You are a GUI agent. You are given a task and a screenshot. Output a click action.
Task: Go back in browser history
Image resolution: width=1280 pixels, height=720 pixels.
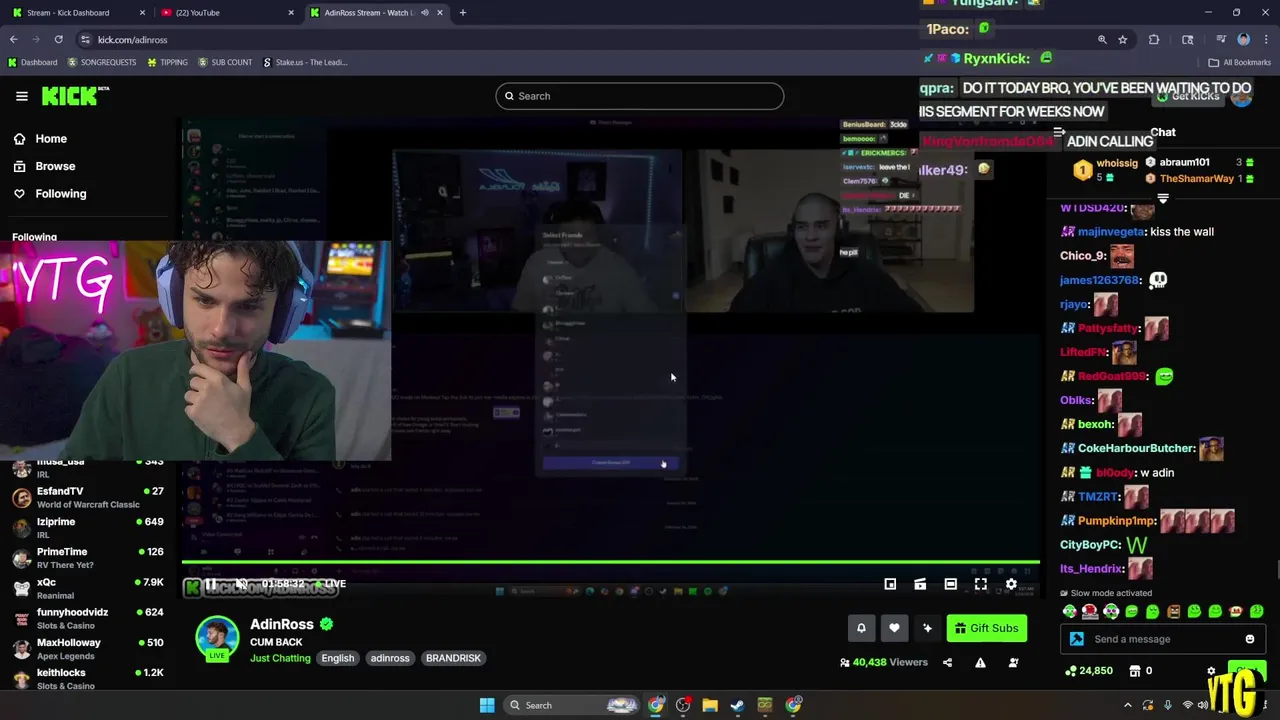14,39
